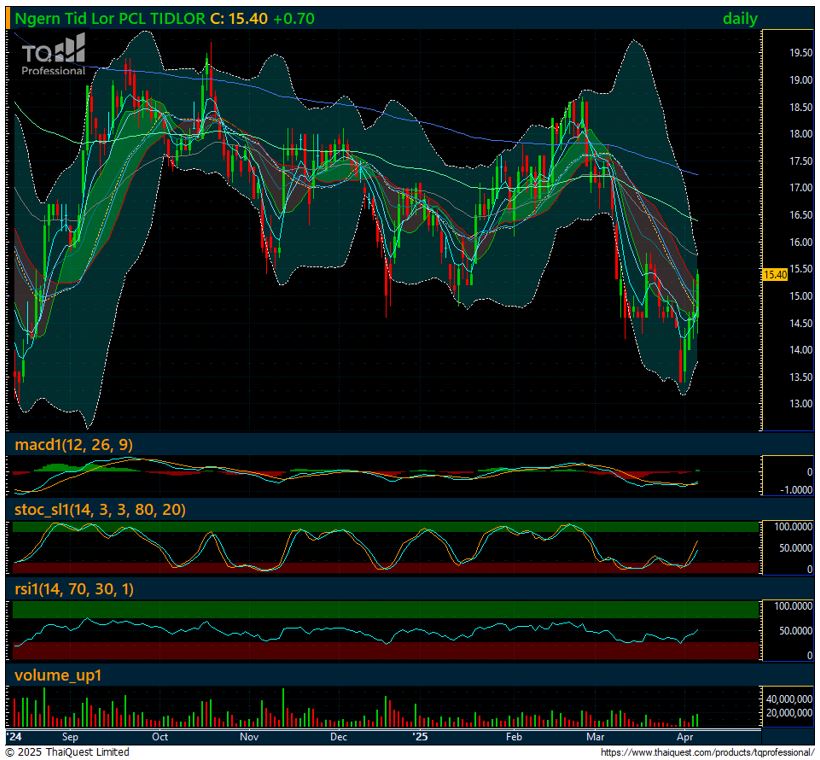Click the '25 year label on date axis

(x=419, y=737)
